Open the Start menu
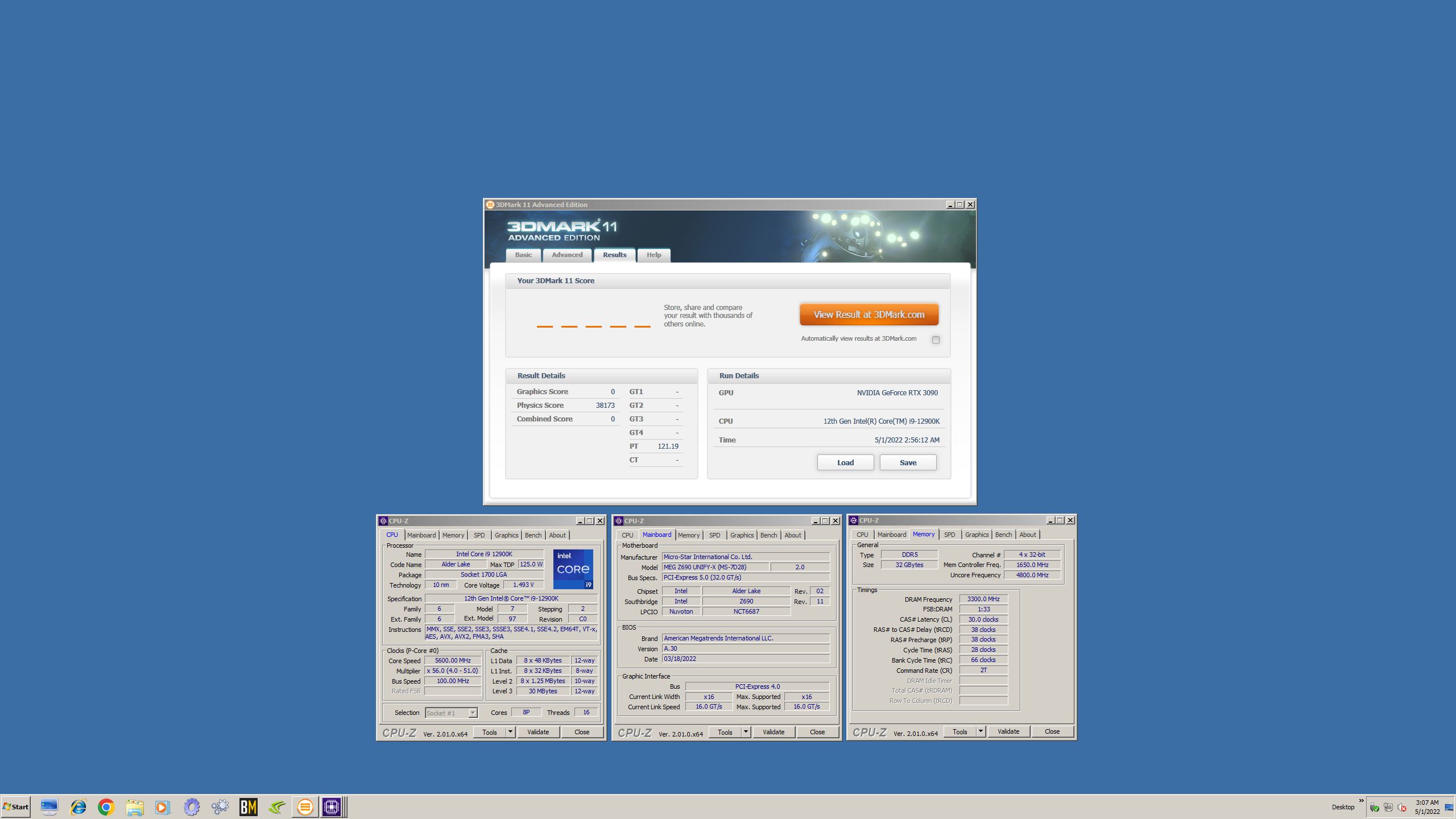 [16, 806]
